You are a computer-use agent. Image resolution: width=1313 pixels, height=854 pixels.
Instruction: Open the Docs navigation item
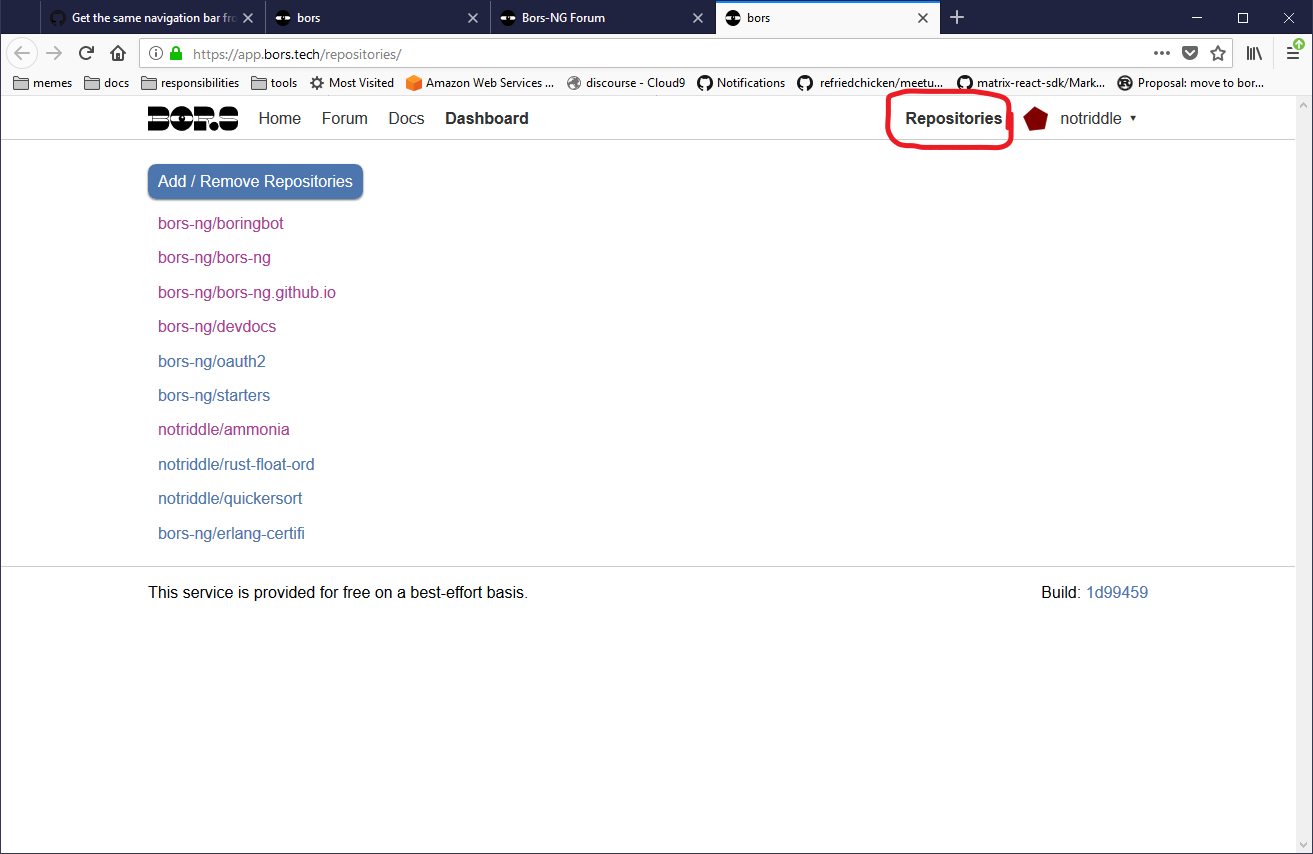click(x=406, y=119)
